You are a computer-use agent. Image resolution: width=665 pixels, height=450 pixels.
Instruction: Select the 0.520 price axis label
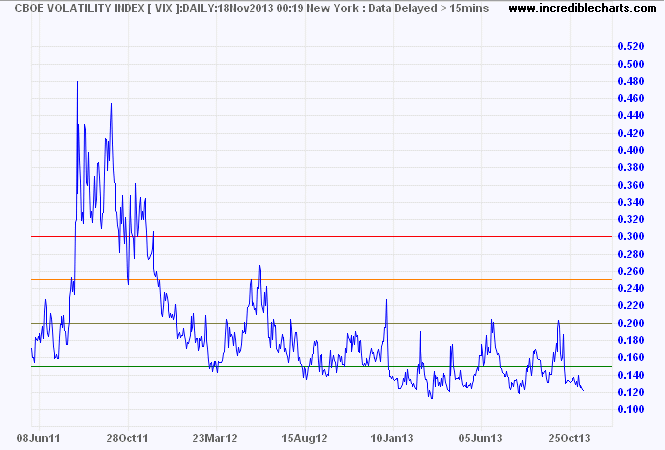(631, 46)
